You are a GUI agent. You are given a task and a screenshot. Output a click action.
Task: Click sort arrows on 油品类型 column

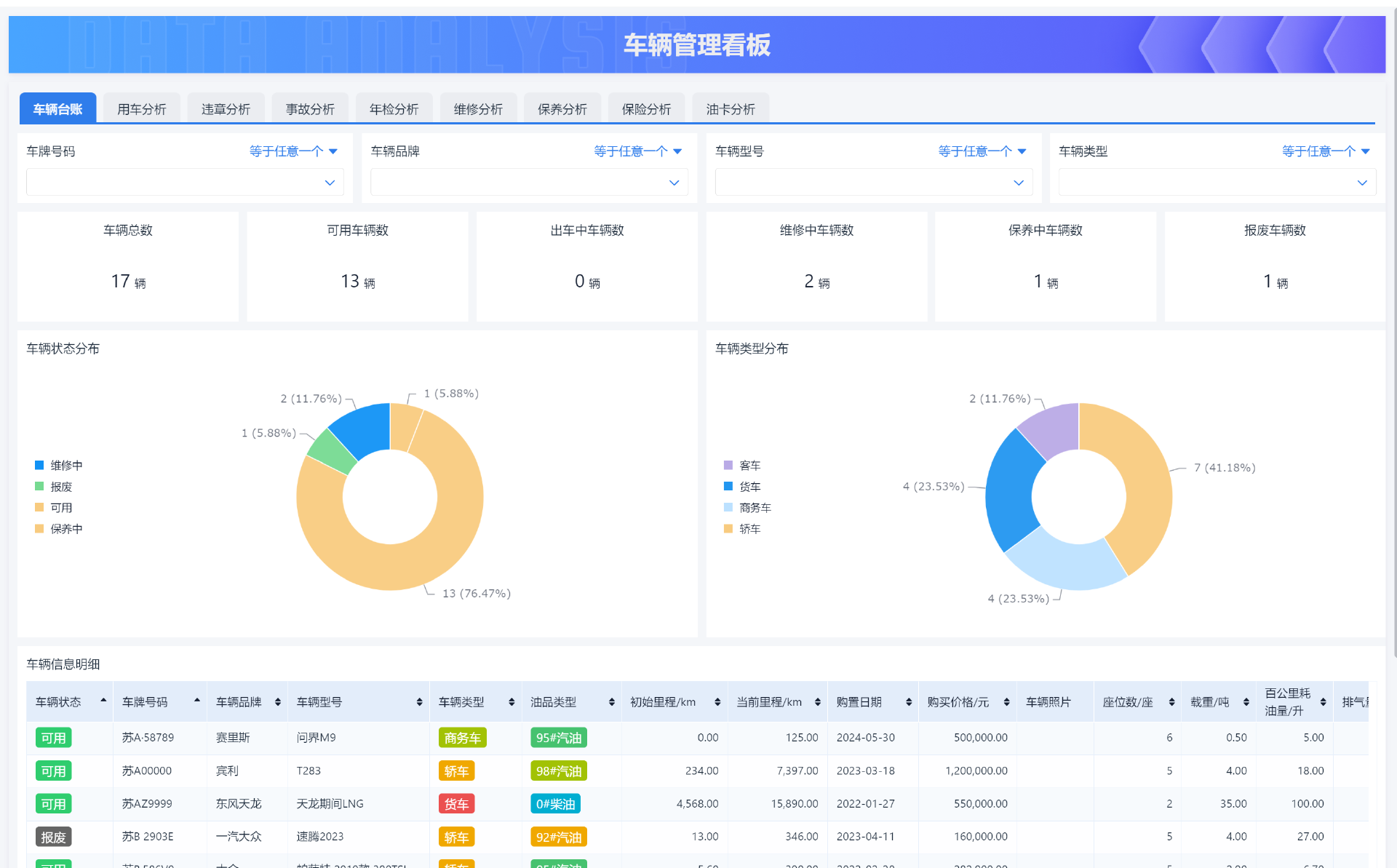[x=611, y=702]
